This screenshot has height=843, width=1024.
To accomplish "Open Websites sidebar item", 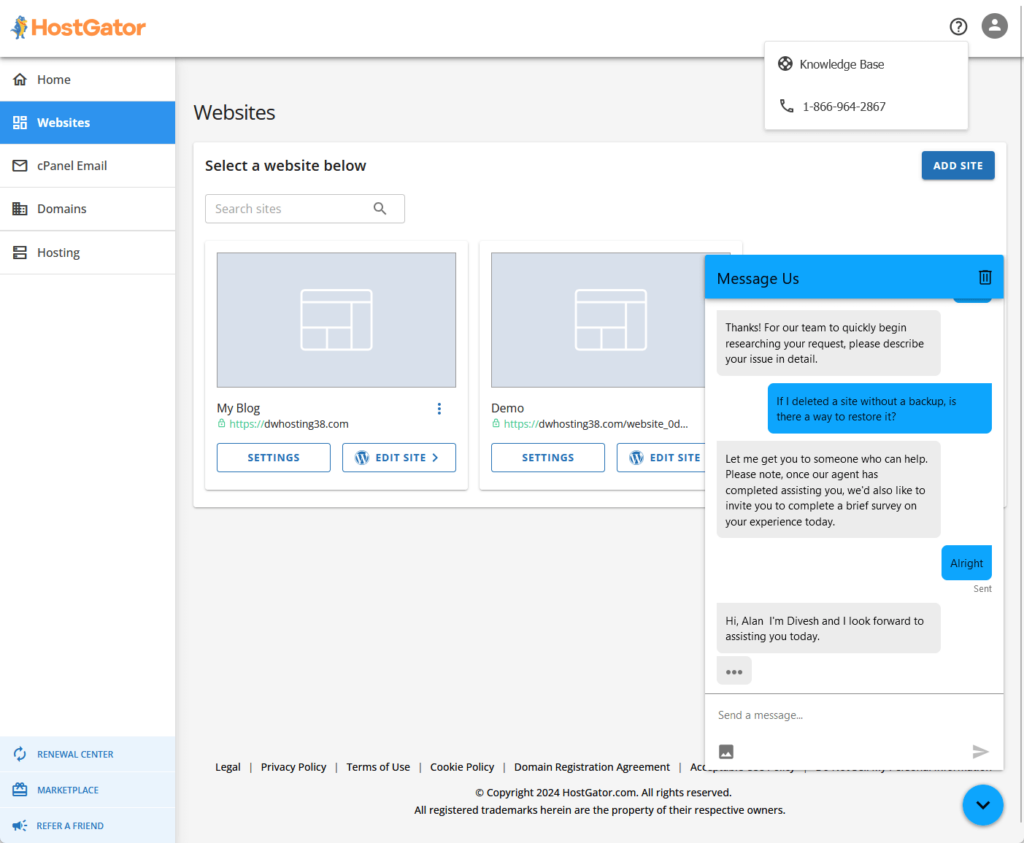I will [x=88, y=123].
